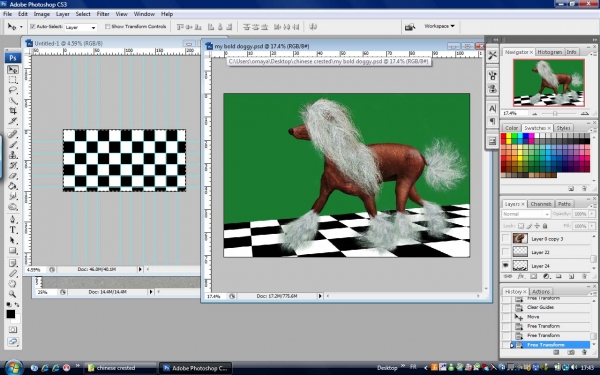Select the Healing Brush tool

13,134
